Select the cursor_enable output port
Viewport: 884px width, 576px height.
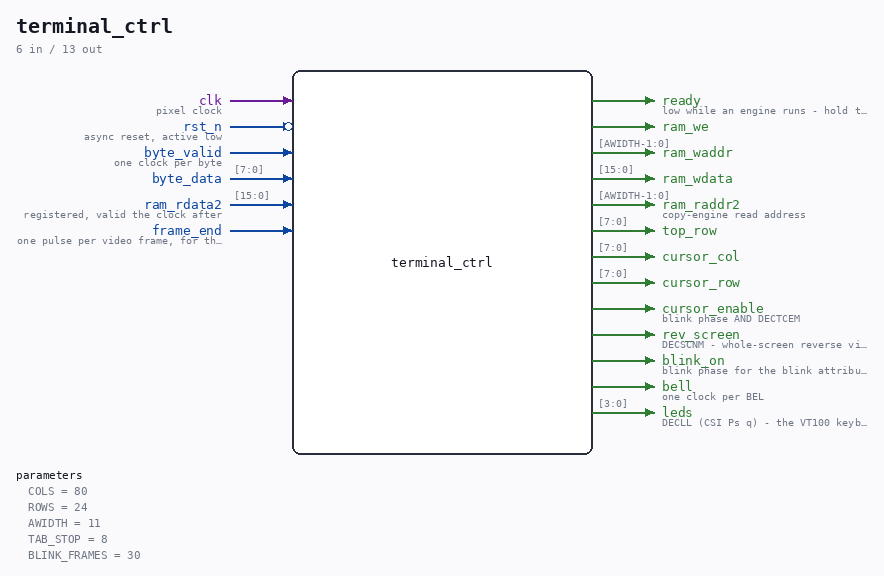coord(713,308)
